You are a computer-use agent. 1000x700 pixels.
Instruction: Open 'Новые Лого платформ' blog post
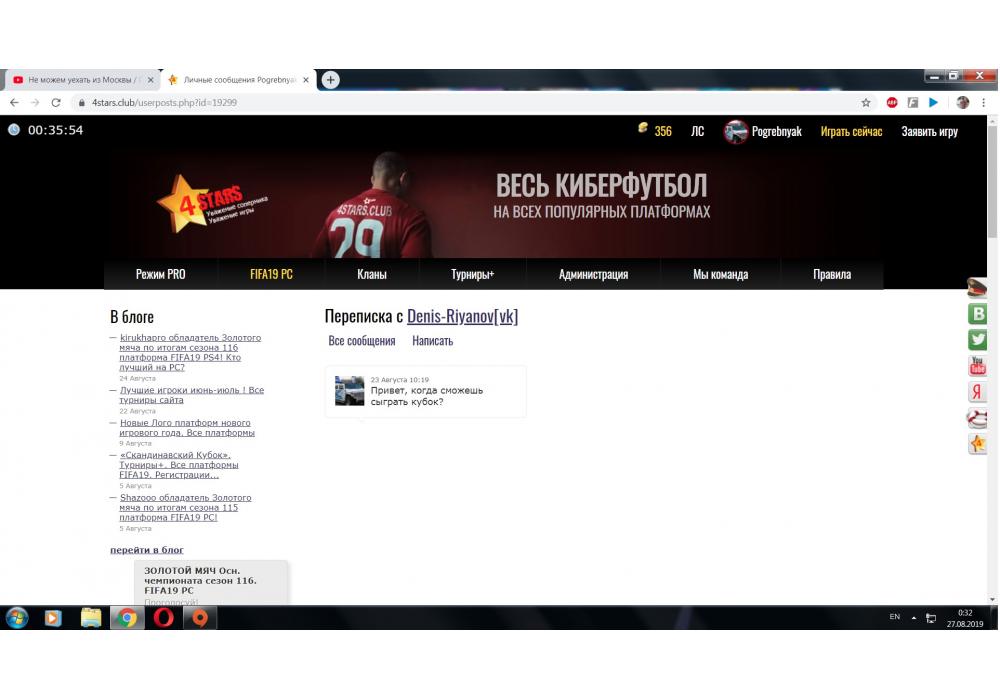[x=187, y=427]
